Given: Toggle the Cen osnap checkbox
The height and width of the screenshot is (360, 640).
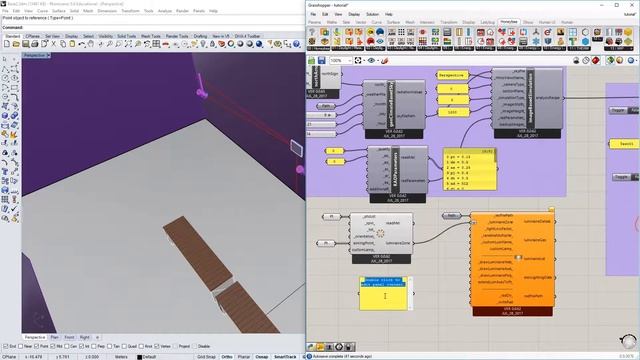Looking at the screenshot, I should [x=67, y=346].
